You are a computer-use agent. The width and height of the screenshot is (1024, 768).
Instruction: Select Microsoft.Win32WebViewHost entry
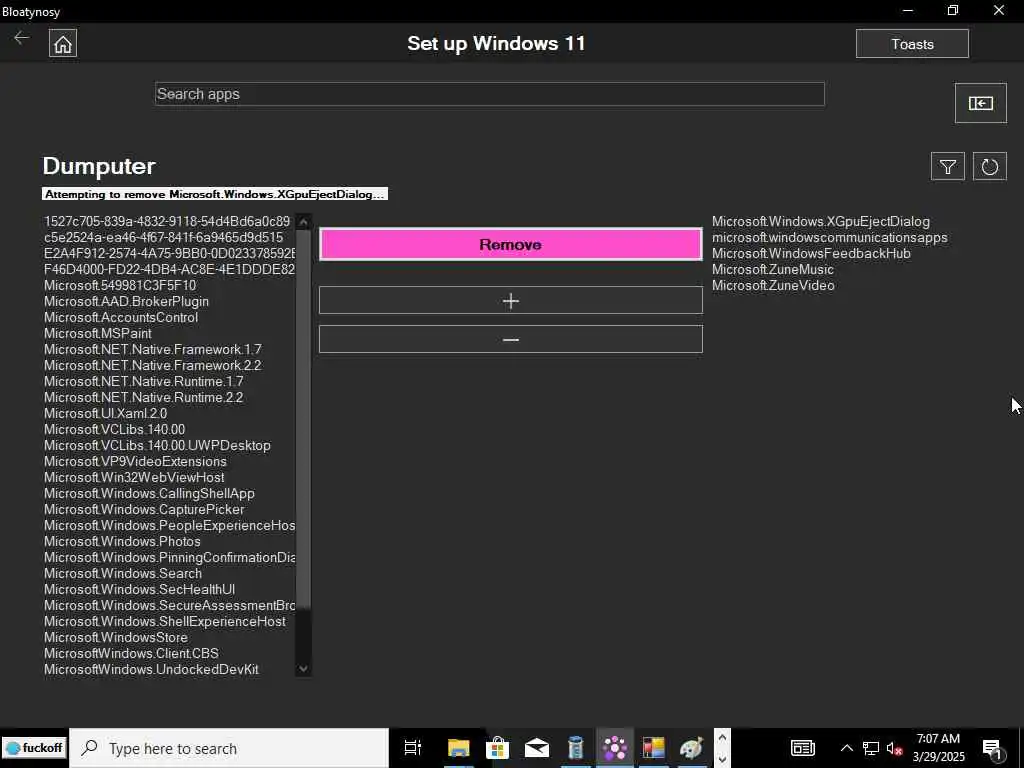coord(135,477)
